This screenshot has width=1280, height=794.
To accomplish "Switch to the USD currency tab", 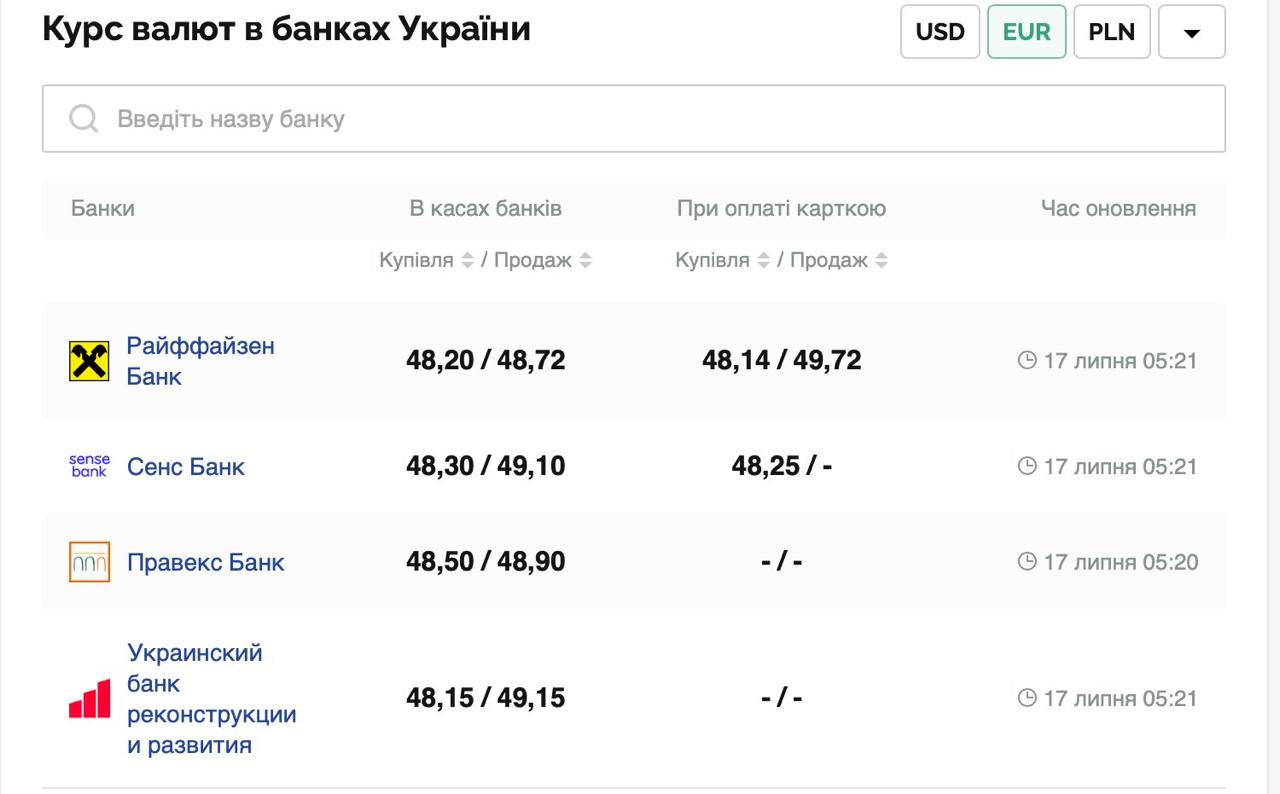I will (940, 32).
